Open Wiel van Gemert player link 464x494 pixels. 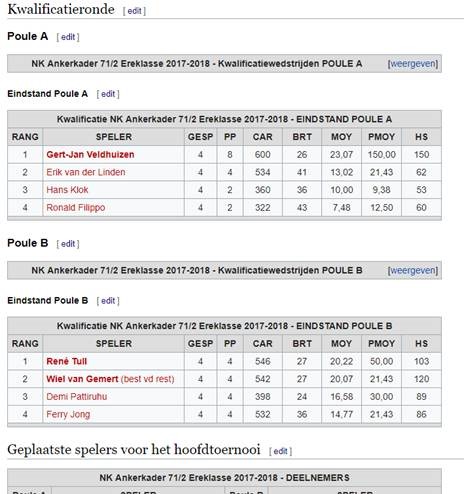point(82,379)
